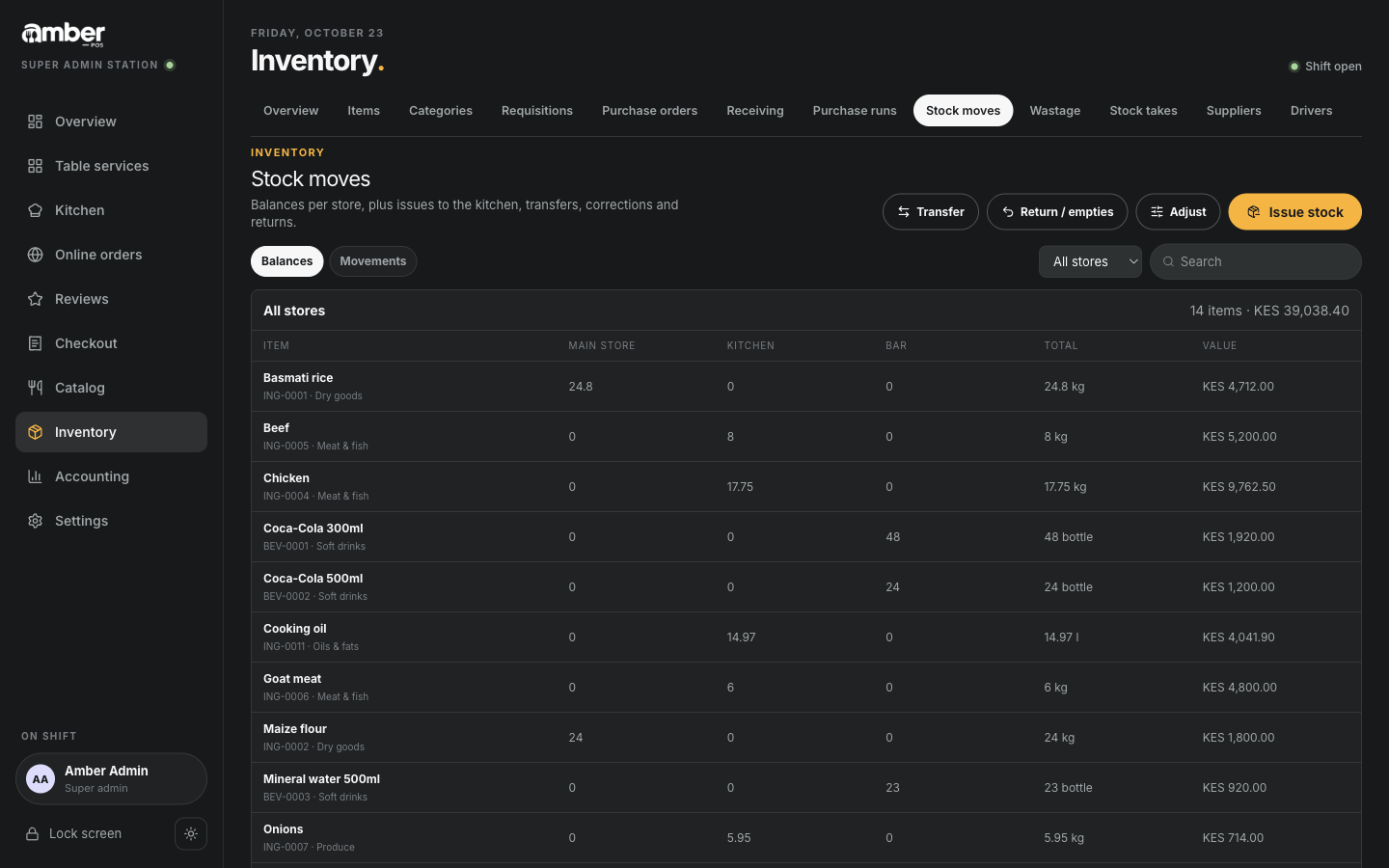The width and height of the screenshot is (1389, 868).
Task: Click the 14.97 l total cell
Action: point(1061,637)
